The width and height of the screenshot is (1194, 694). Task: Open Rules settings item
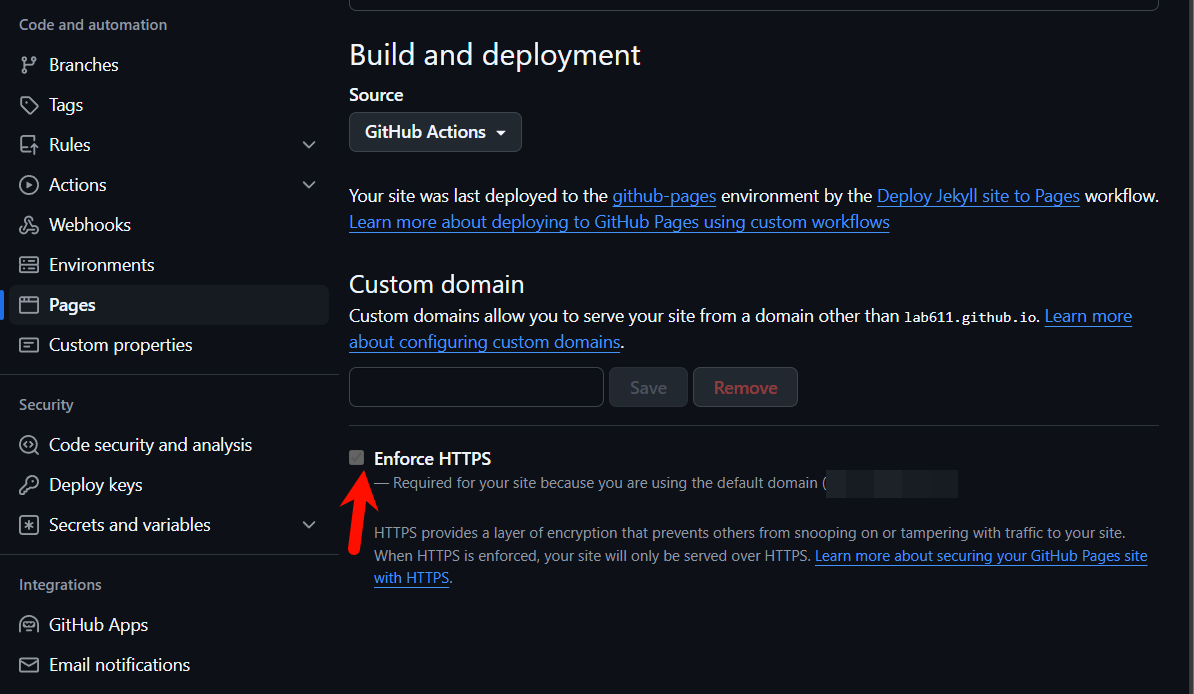coord(69,145)
